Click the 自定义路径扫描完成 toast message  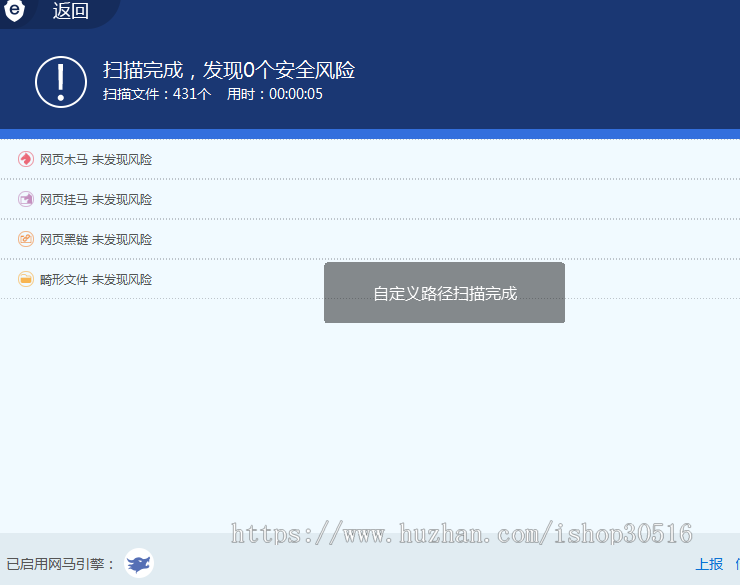pos(445,293)
